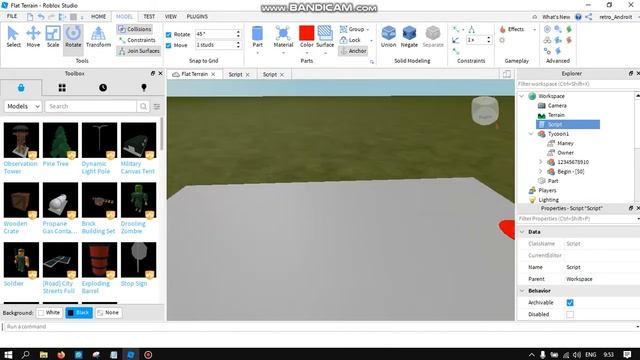Image resolution: width=640 pixels, height=360 pixels.
Task: Activate the Move tool
Action: (x=33, y=37)
